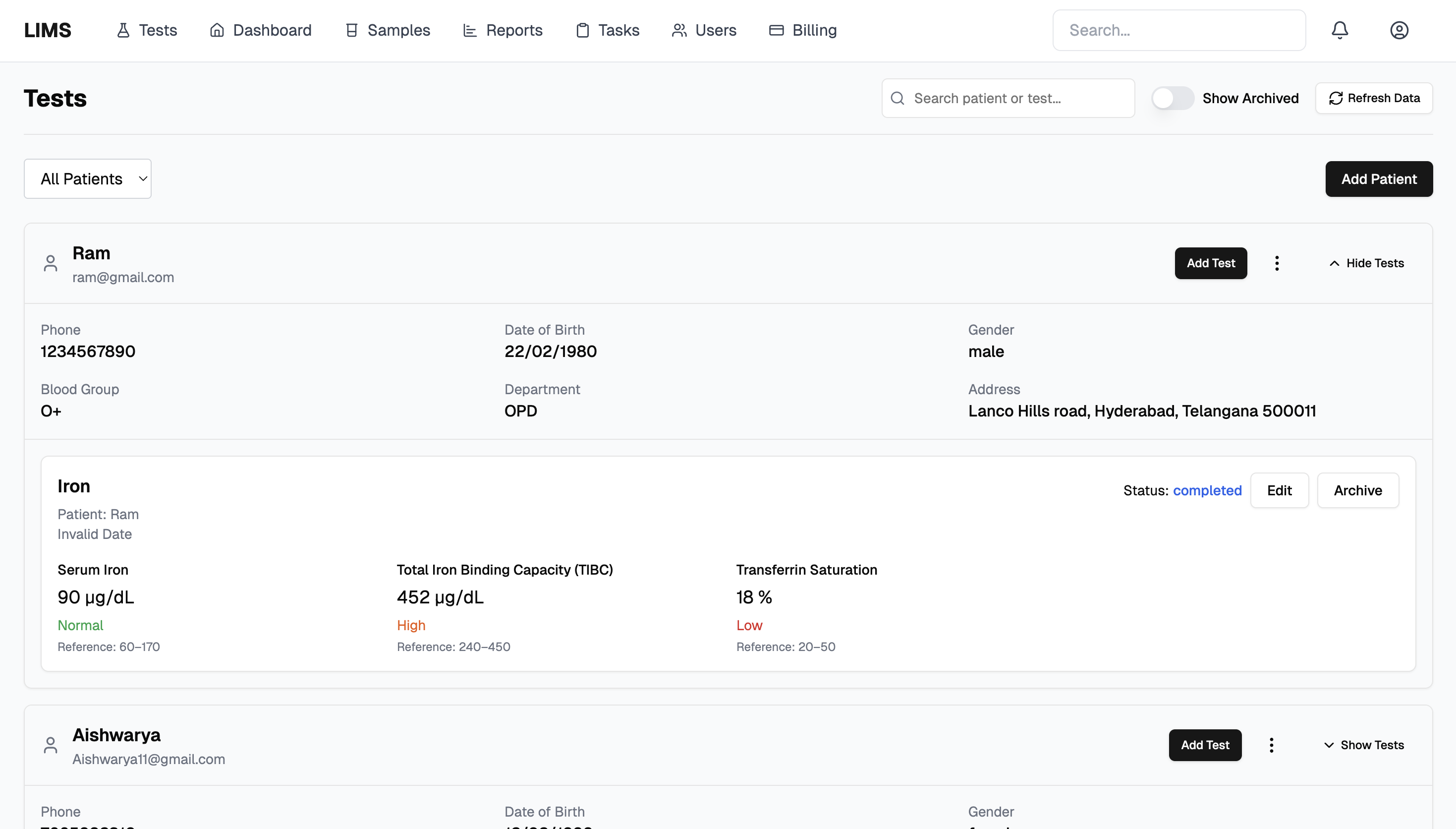
Task: Go to Users nav item
Action: (x=704, y=30)
